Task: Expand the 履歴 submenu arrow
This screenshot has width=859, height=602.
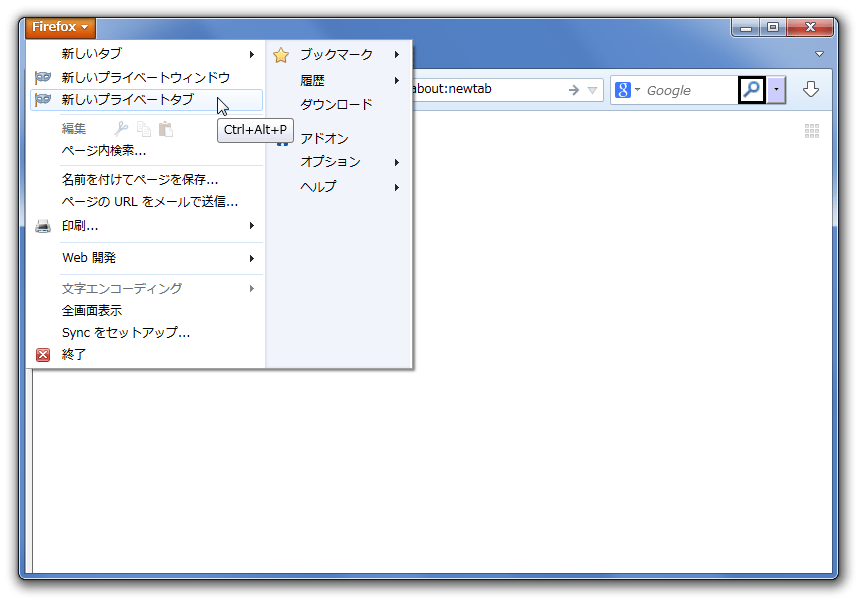Action: coord(397,81)
